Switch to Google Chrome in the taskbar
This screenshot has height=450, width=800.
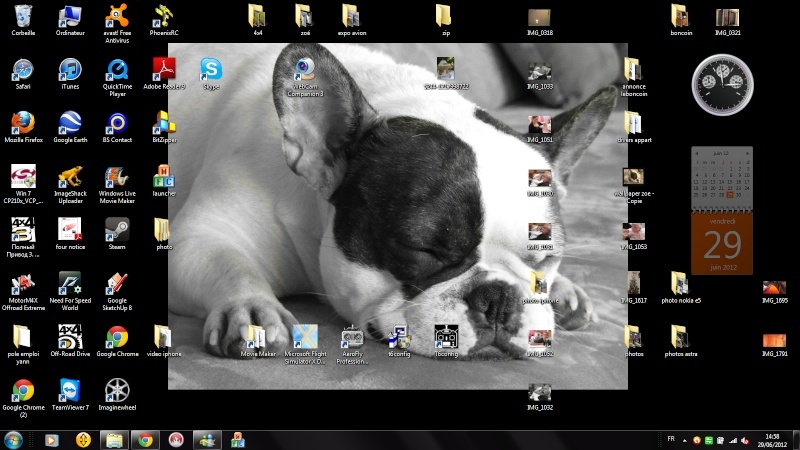click(x=145, y=440)
